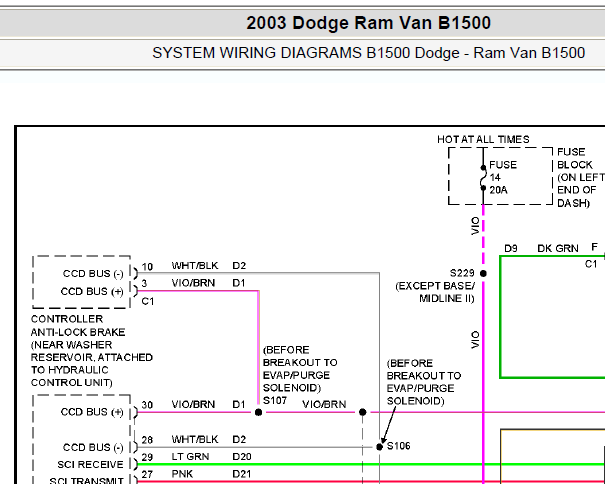605x484 pixels.
Task: Click the CCD BUS (+) pin 3 terminal
Action: (135, 291)
